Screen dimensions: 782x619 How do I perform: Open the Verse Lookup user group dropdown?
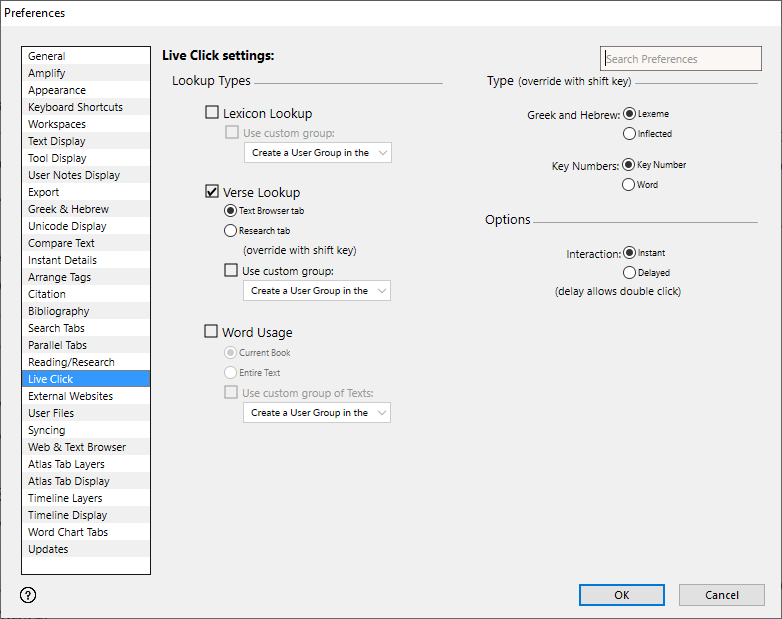coord(317,291)
